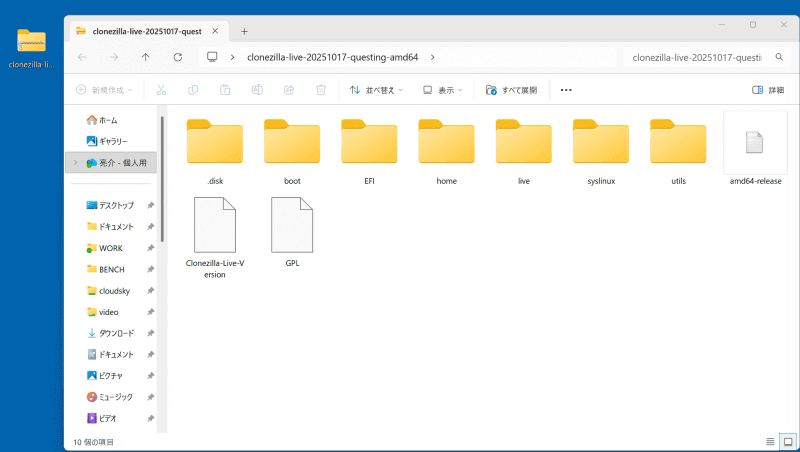800x452 pixels.
Task: Click the Paste clipboard icon
Action: pos(225,90)
